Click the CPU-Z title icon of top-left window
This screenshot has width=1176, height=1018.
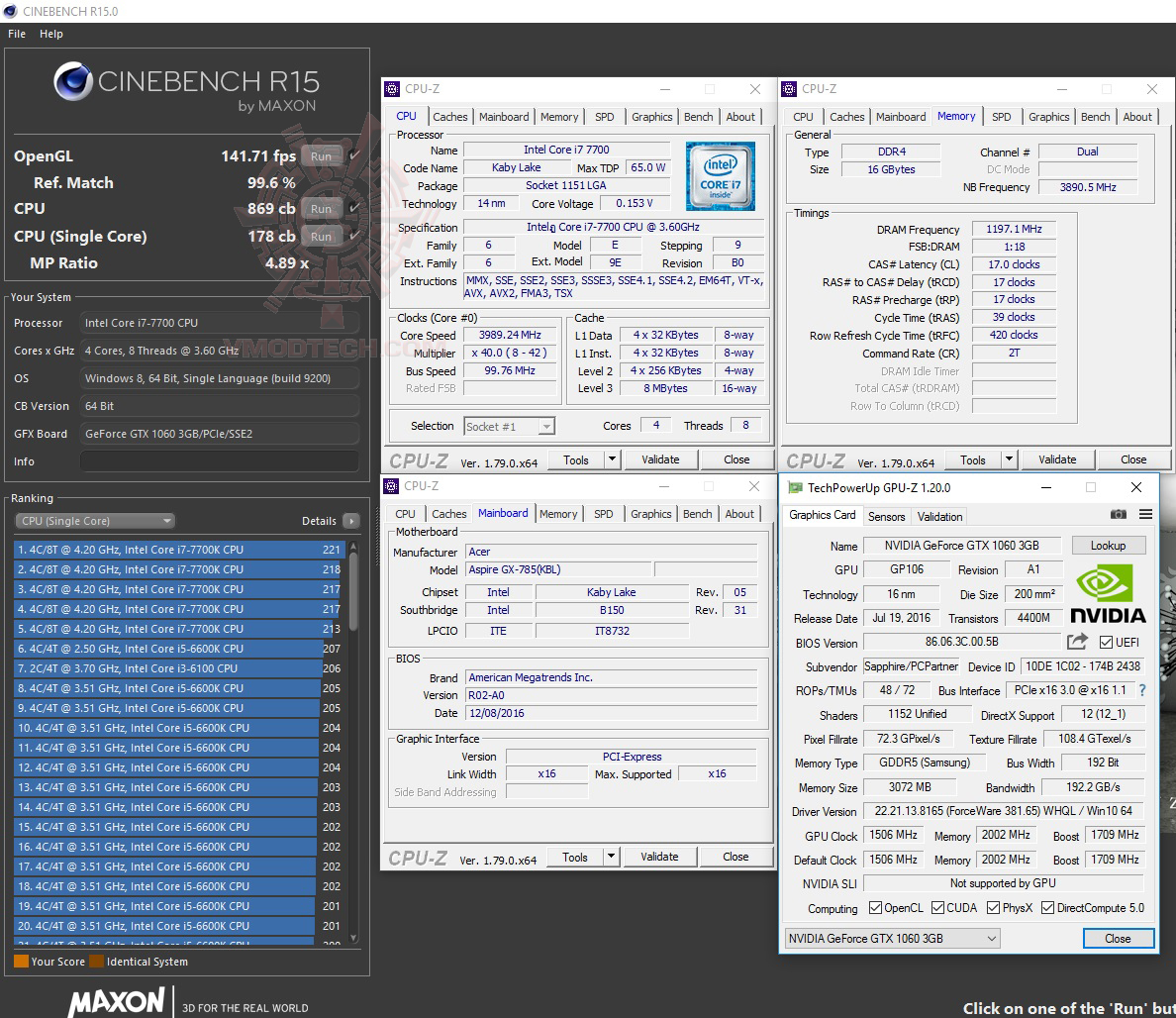[392, 89]
